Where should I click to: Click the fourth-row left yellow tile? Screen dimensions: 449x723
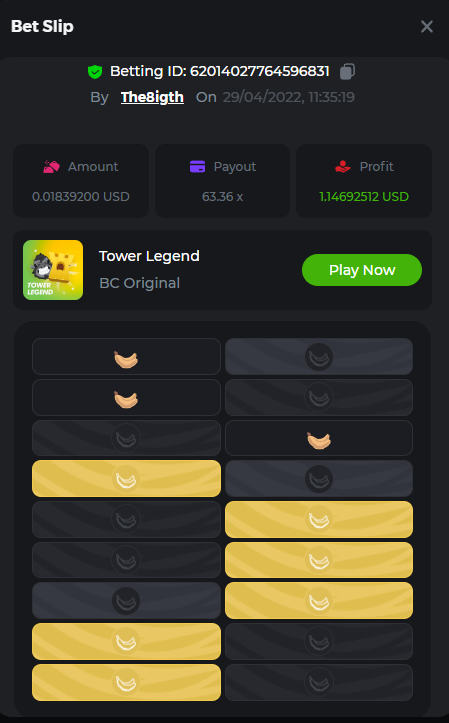126,479
